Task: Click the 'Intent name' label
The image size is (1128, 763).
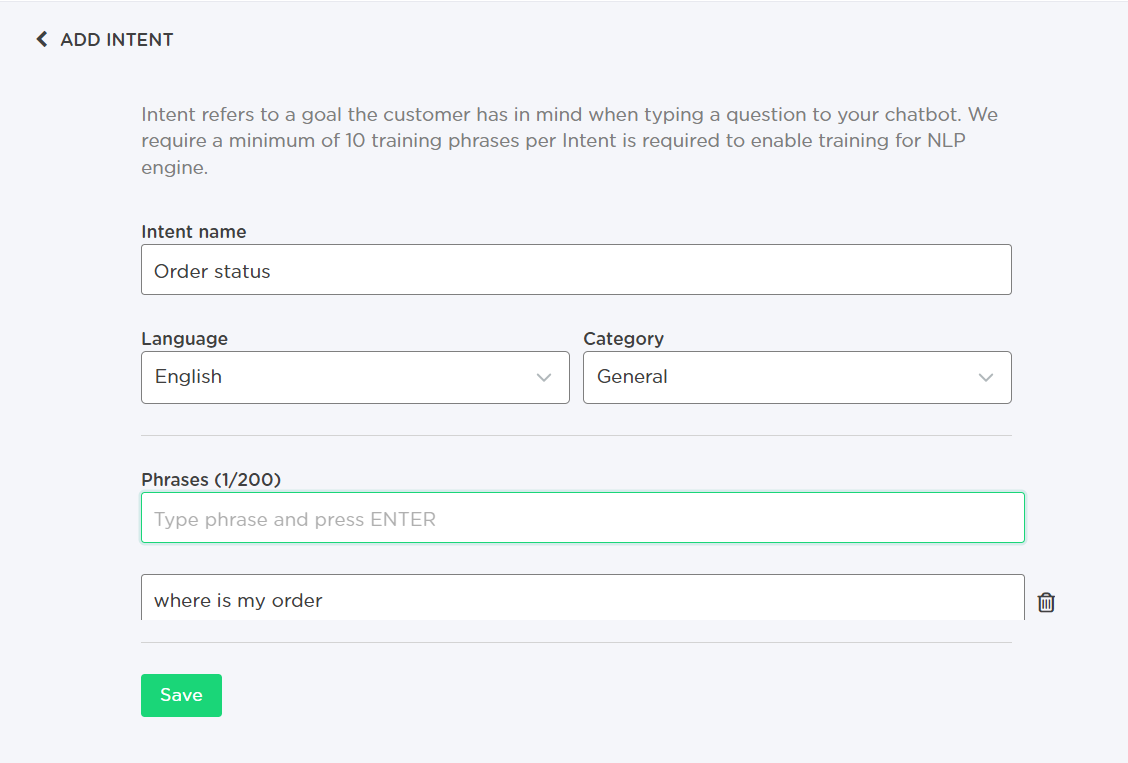Action: (193, 231)
